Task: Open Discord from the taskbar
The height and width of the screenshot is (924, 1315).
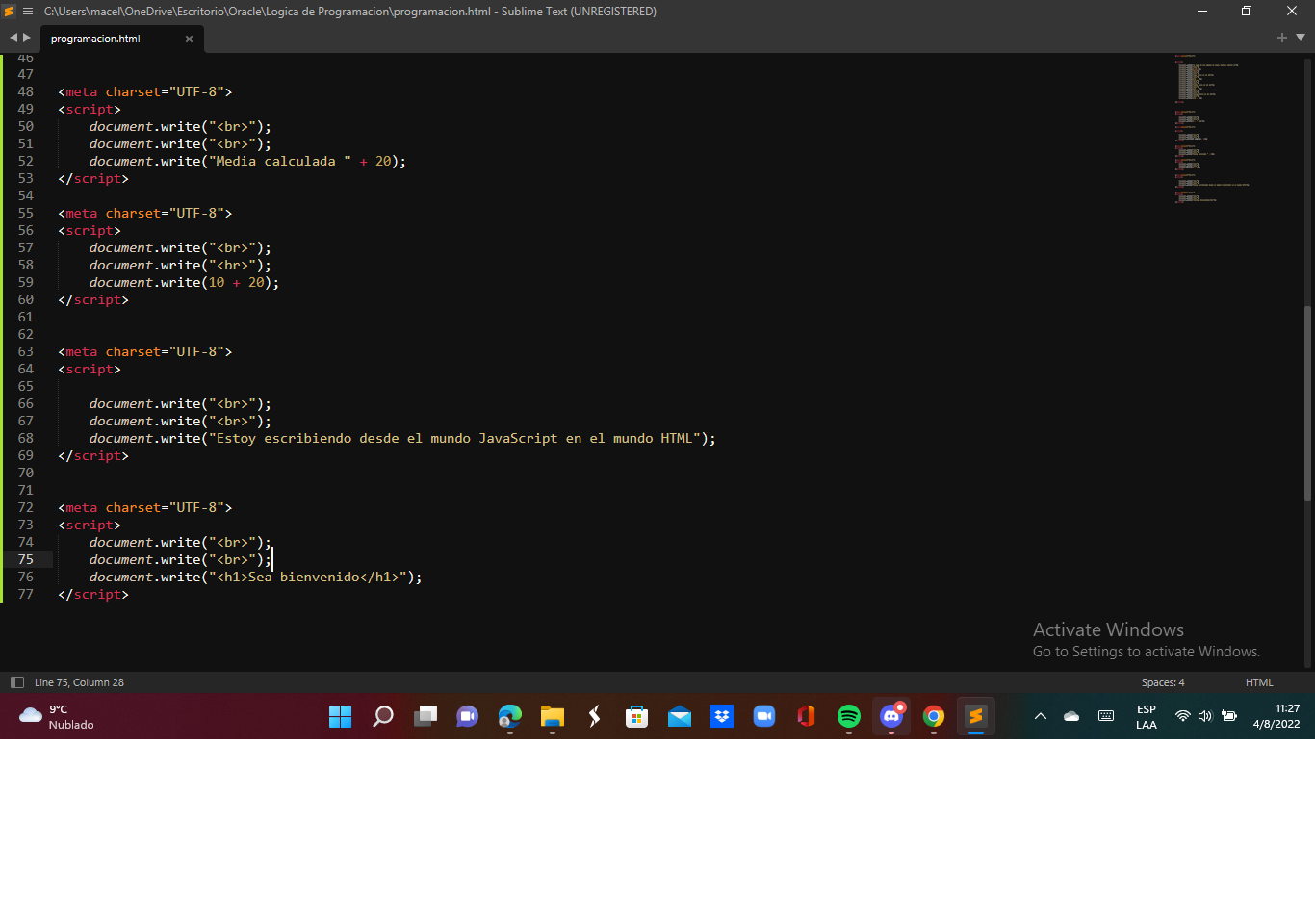Action: pos(890,716)
